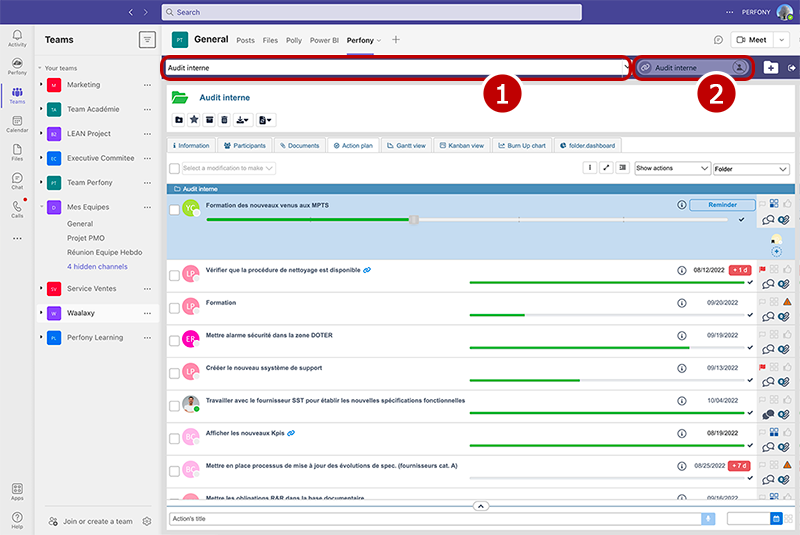
Task: Click the add new folder plus icon
Action: pyautogui.click(x=770, y=68)
